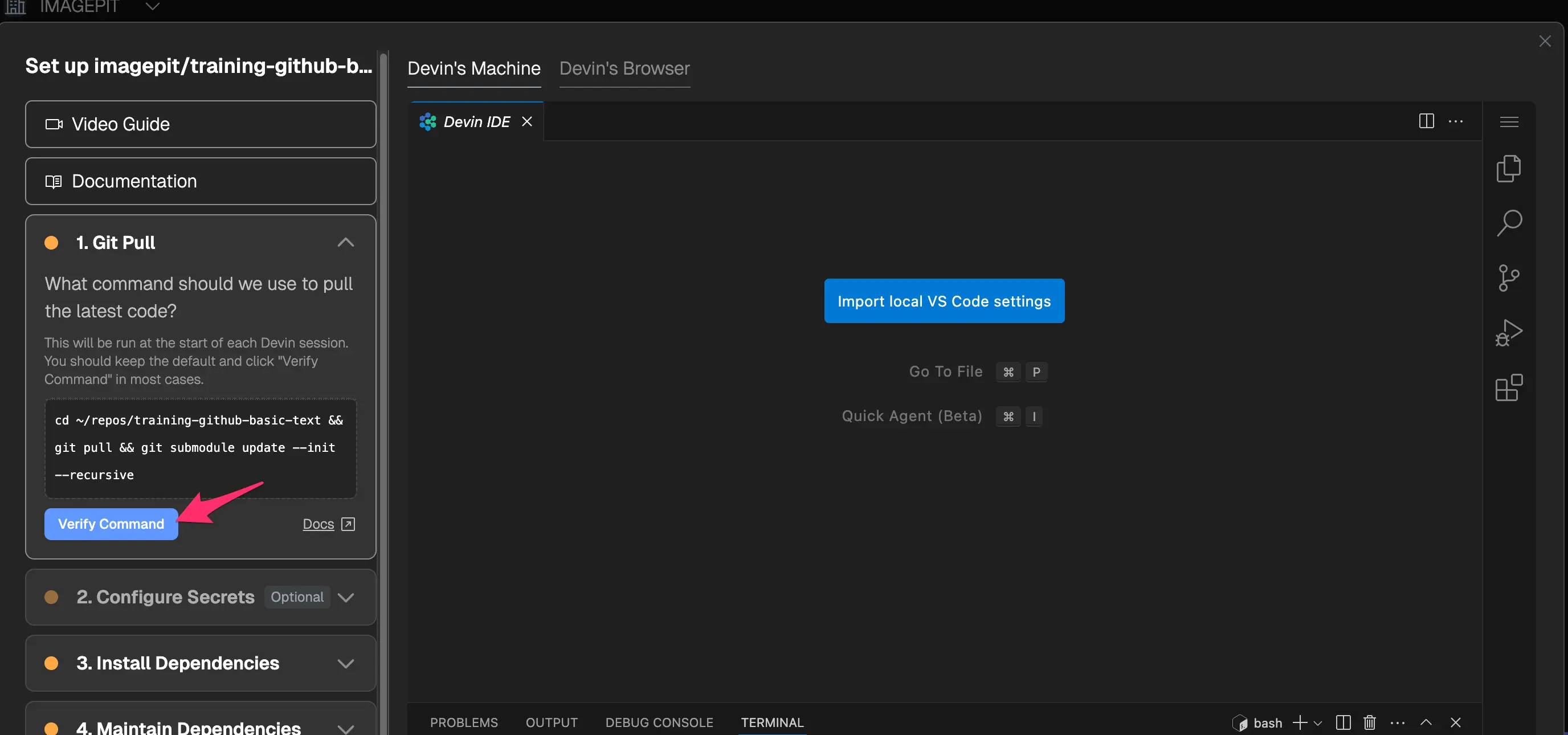Open the Explorer files icon in activity bar
This screenshot has height=735, width=1568.
[x=1508, y=169]
